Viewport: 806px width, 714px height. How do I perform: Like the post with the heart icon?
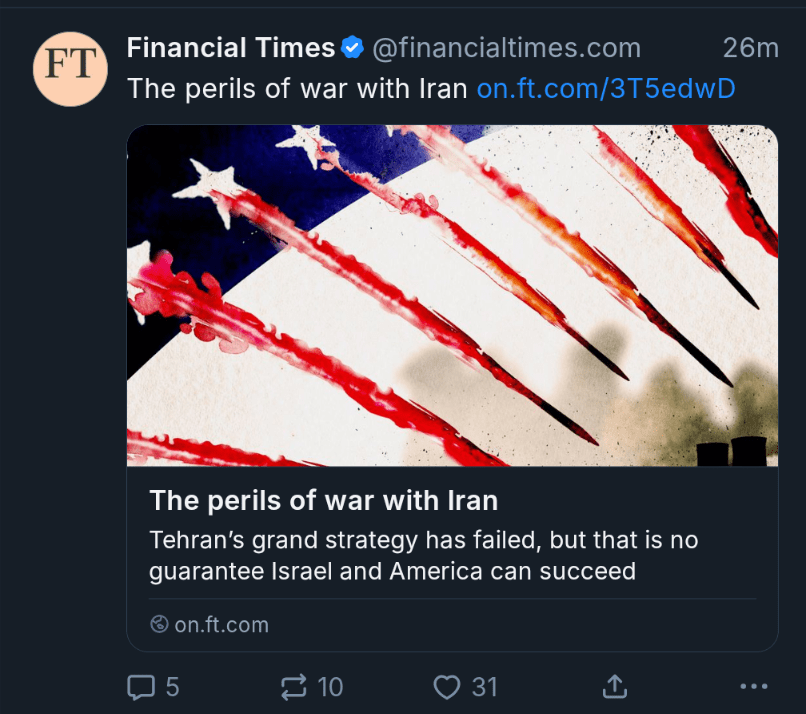point(447,687)
